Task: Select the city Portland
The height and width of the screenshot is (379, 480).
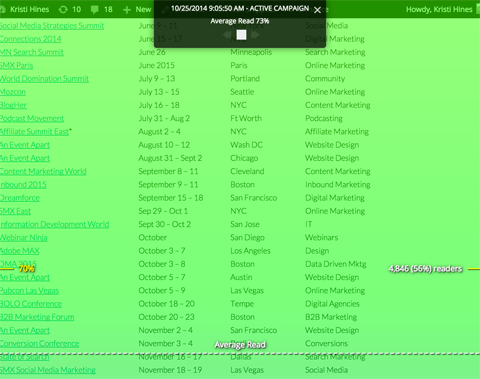Action: pos(245,79)
